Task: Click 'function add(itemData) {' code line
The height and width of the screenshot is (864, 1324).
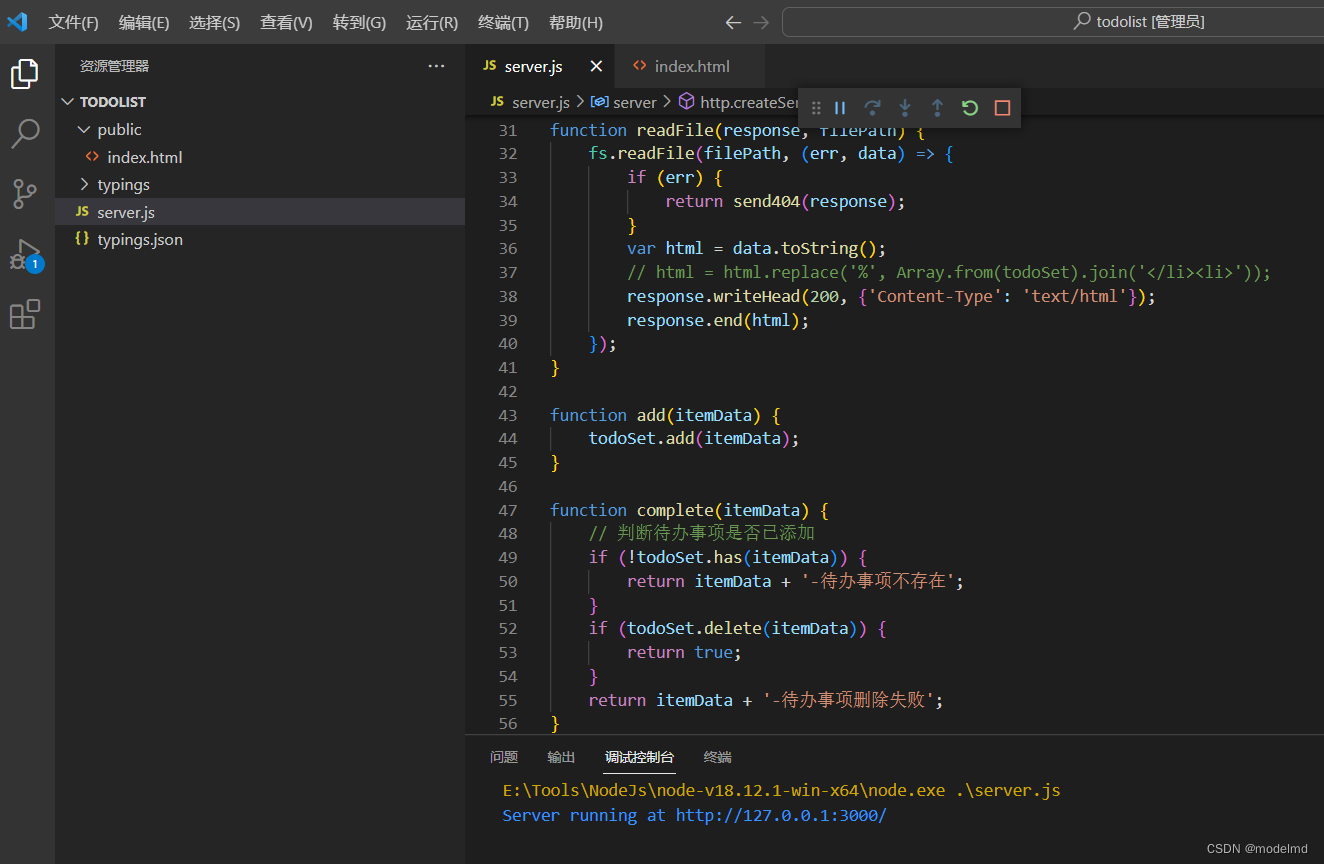Action: [x=665, y=415]
